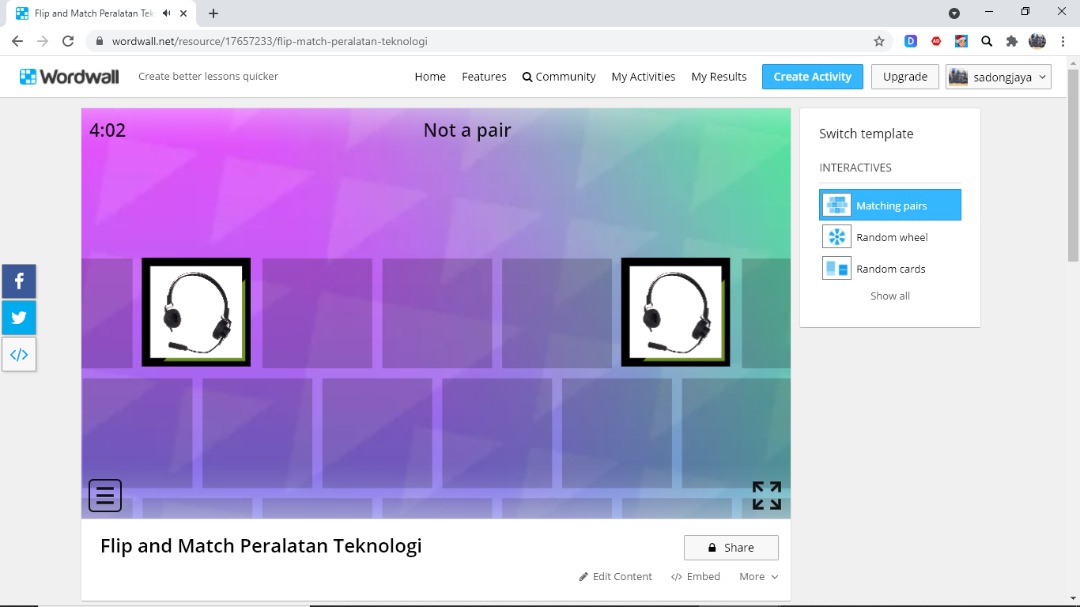Click the embed code side icon
Viewport: 1080px width, 607px height.
(19, 354)
